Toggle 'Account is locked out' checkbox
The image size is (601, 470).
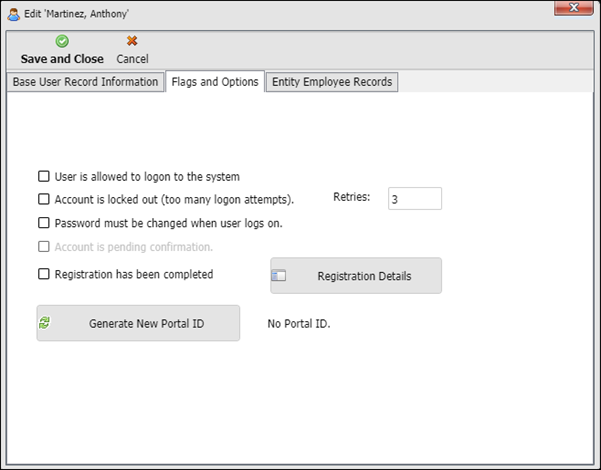(x=44, y=199)
